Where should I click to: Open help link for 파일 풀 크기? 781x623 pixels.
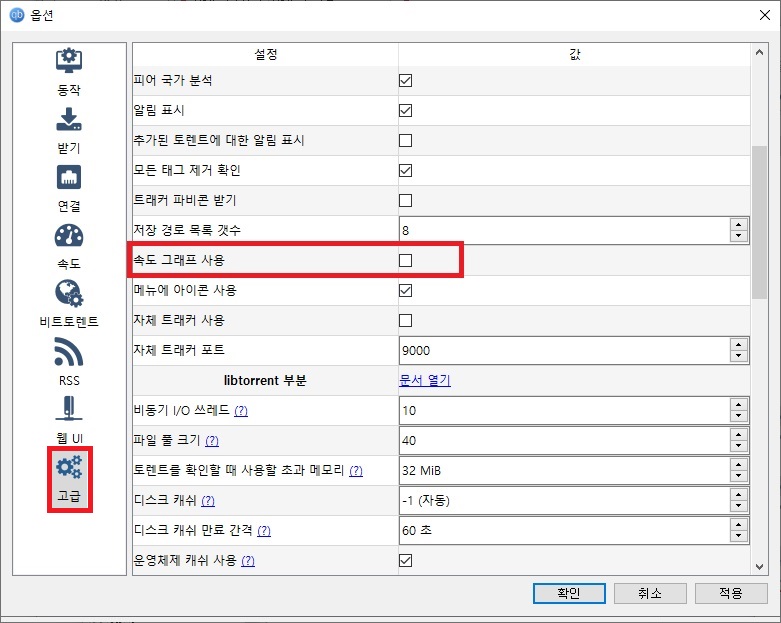(212, 441)
